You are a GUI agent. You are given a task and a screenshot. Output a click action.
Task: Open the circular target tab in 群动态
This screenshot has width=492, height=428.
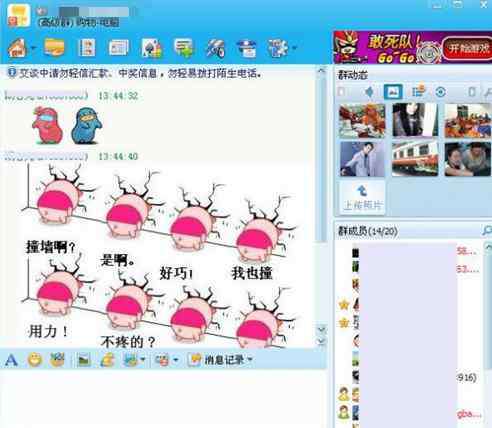440,92
